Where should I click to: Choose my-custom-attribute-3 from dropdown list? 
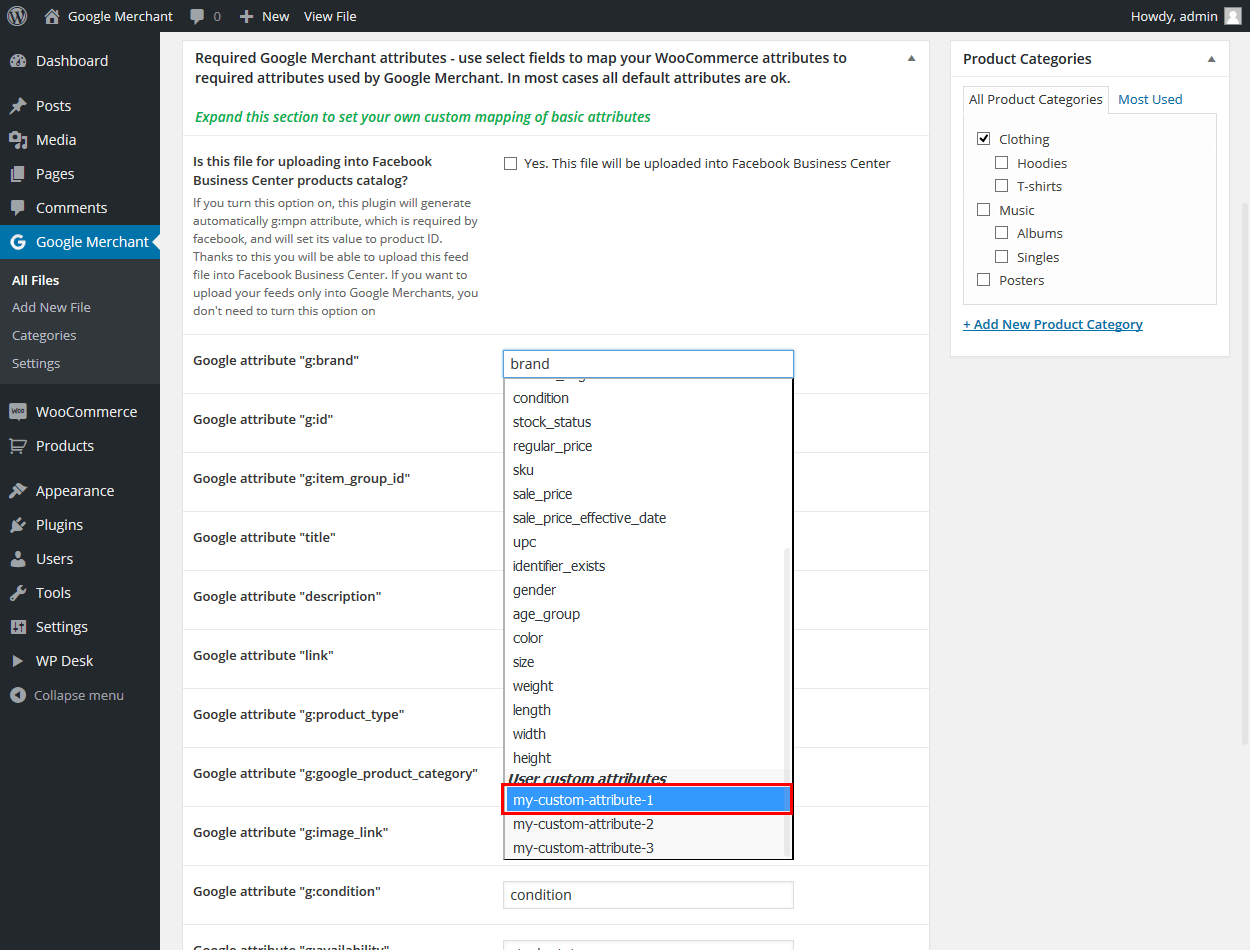coord(648,848)
